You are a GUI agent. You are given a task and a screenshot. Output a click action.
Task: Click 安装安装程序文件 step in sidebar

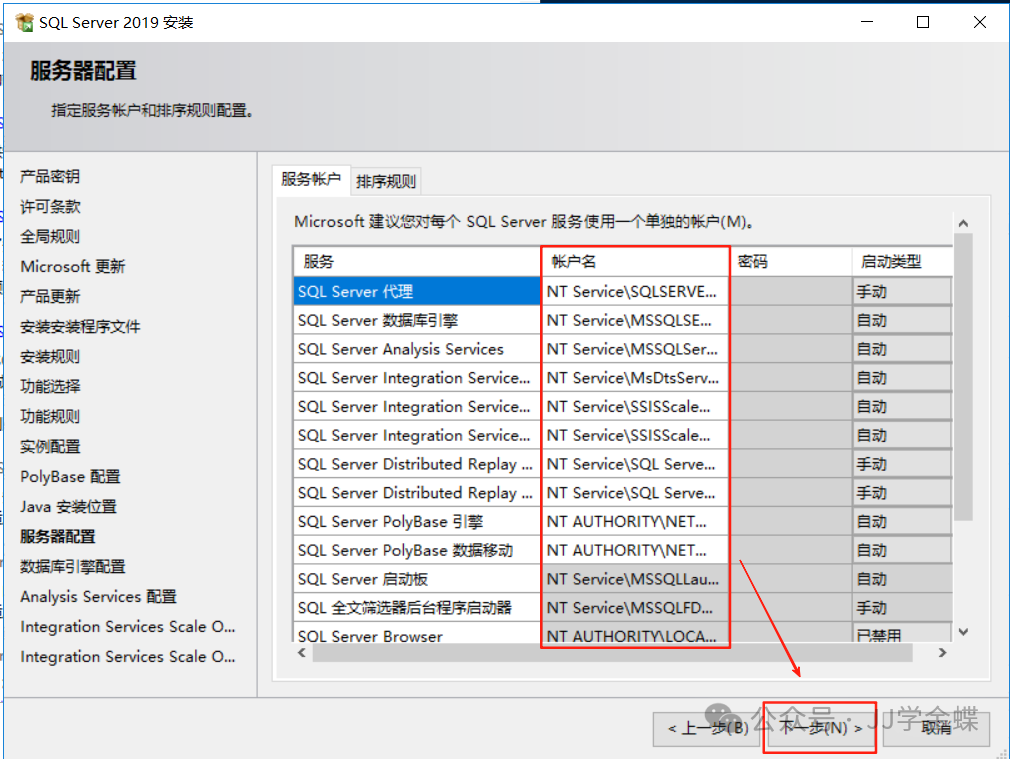pos(80,327)
